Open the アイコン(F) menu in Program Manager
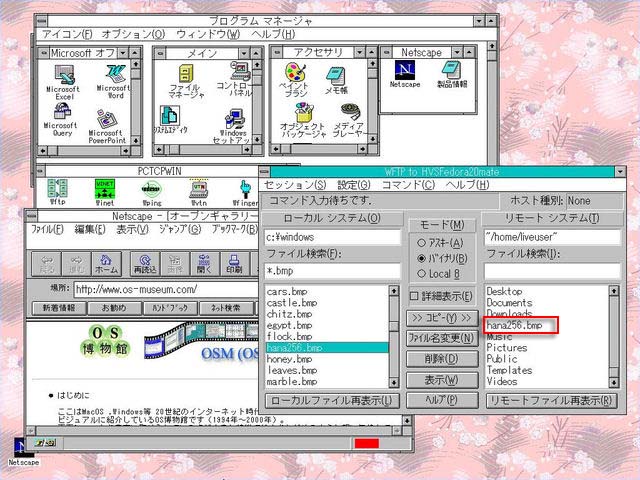The image size is (640, 480). pos(67,34)
